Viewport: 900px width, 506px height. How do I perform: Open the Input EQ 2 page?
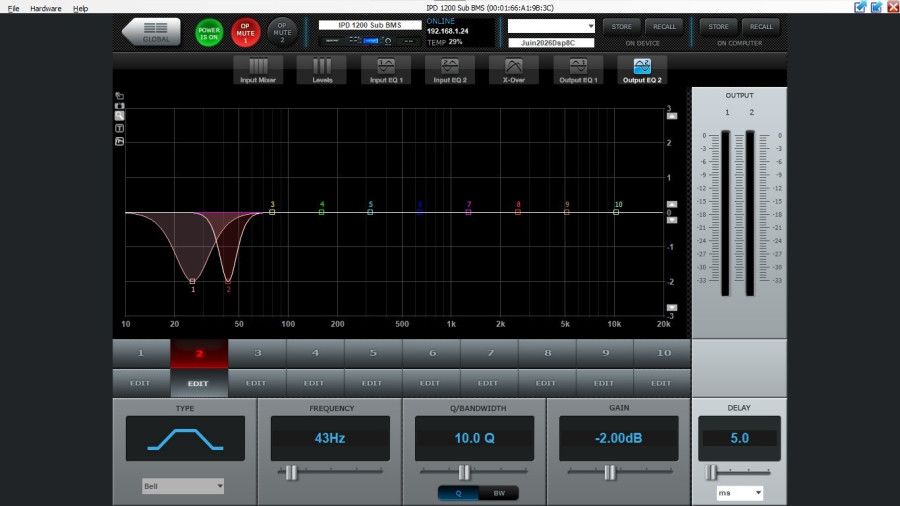click(450, 71)
